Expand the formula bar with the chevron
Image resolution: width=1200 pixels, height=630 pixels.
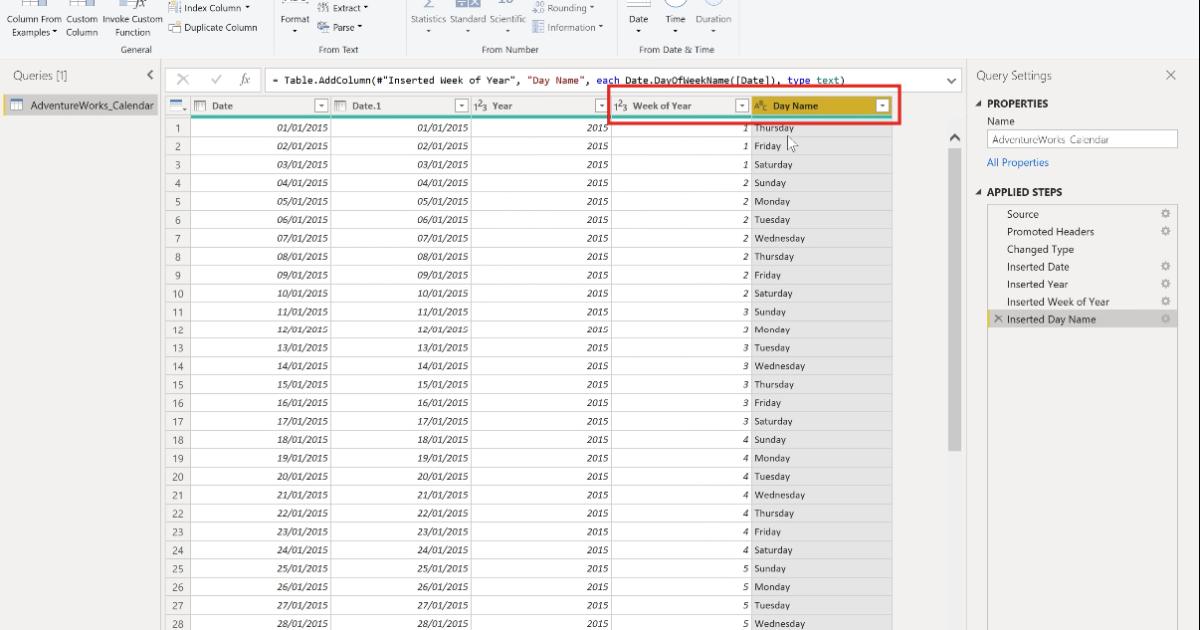click(x=950, y=80)
